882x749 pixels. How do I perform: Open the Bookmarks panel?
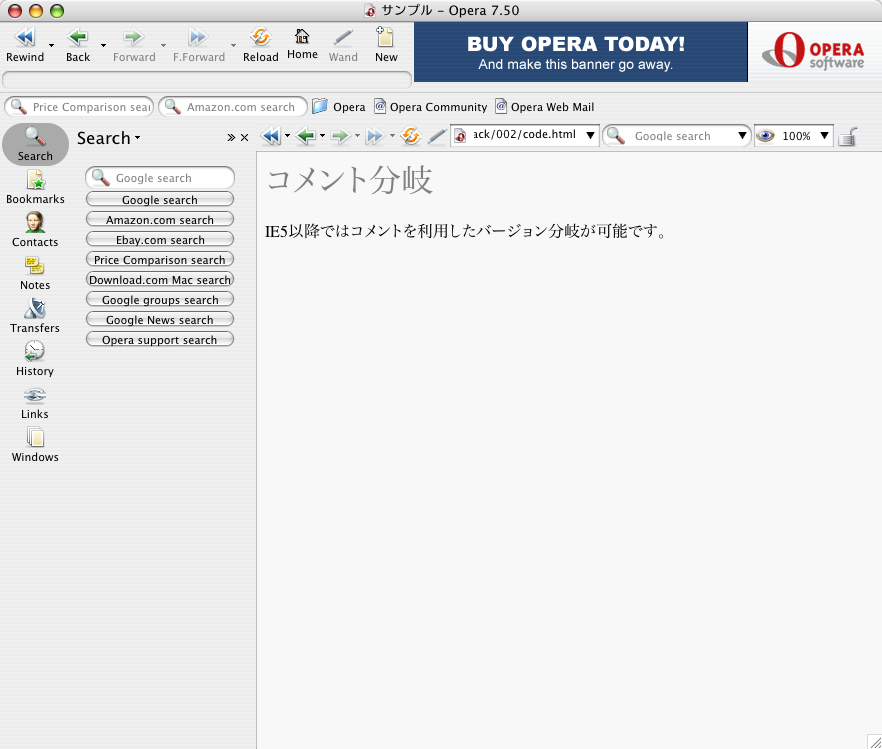tap(35, 181)
